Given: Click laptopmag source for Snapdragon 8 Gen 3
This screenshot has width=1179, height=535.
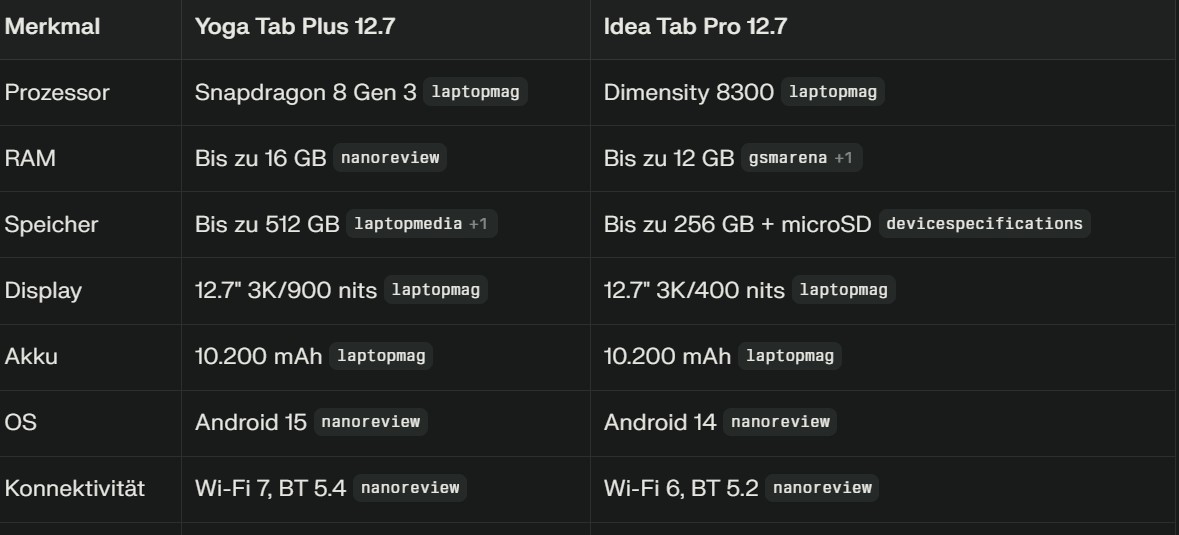Looking at the screenshot, I should 475,92.
